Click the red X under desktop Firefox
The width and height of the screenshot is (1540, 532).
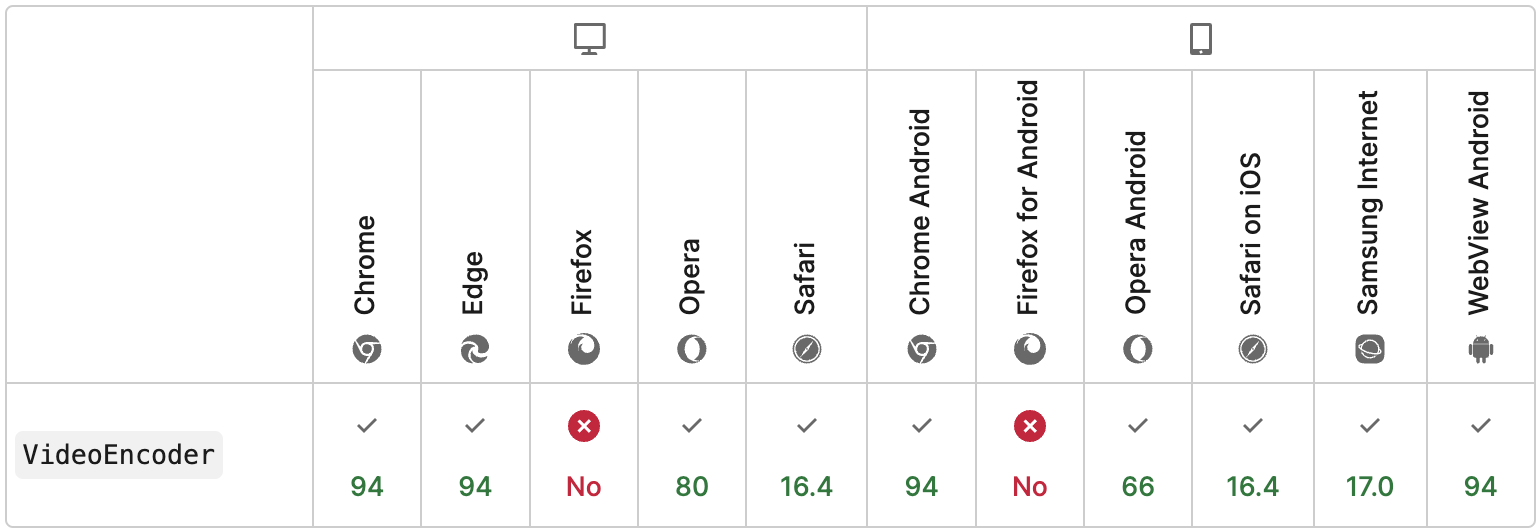pyautogui.click(x=584, y=427)
